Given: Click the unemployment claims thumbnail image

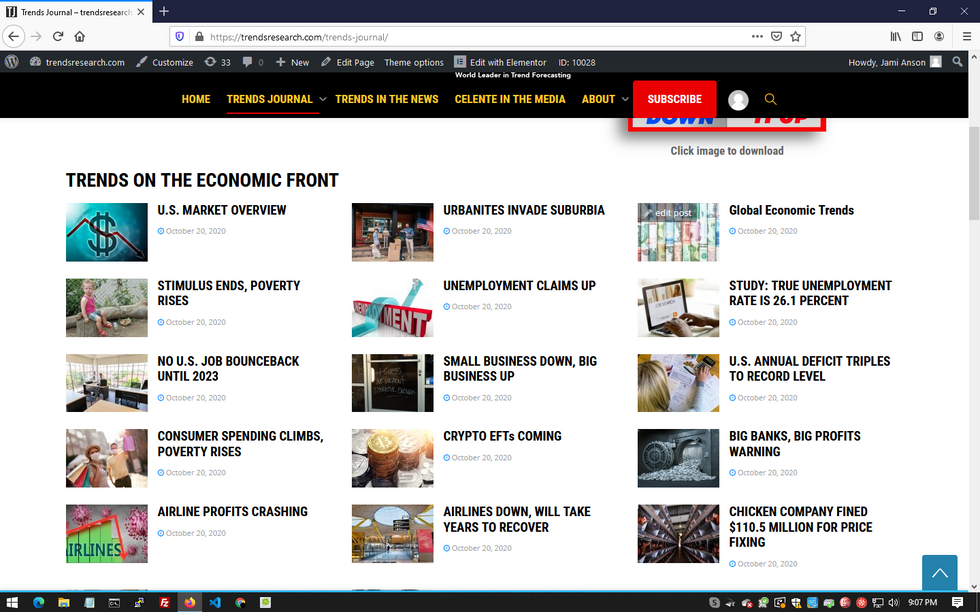Looking at the screenshot, I should point(392,308).
